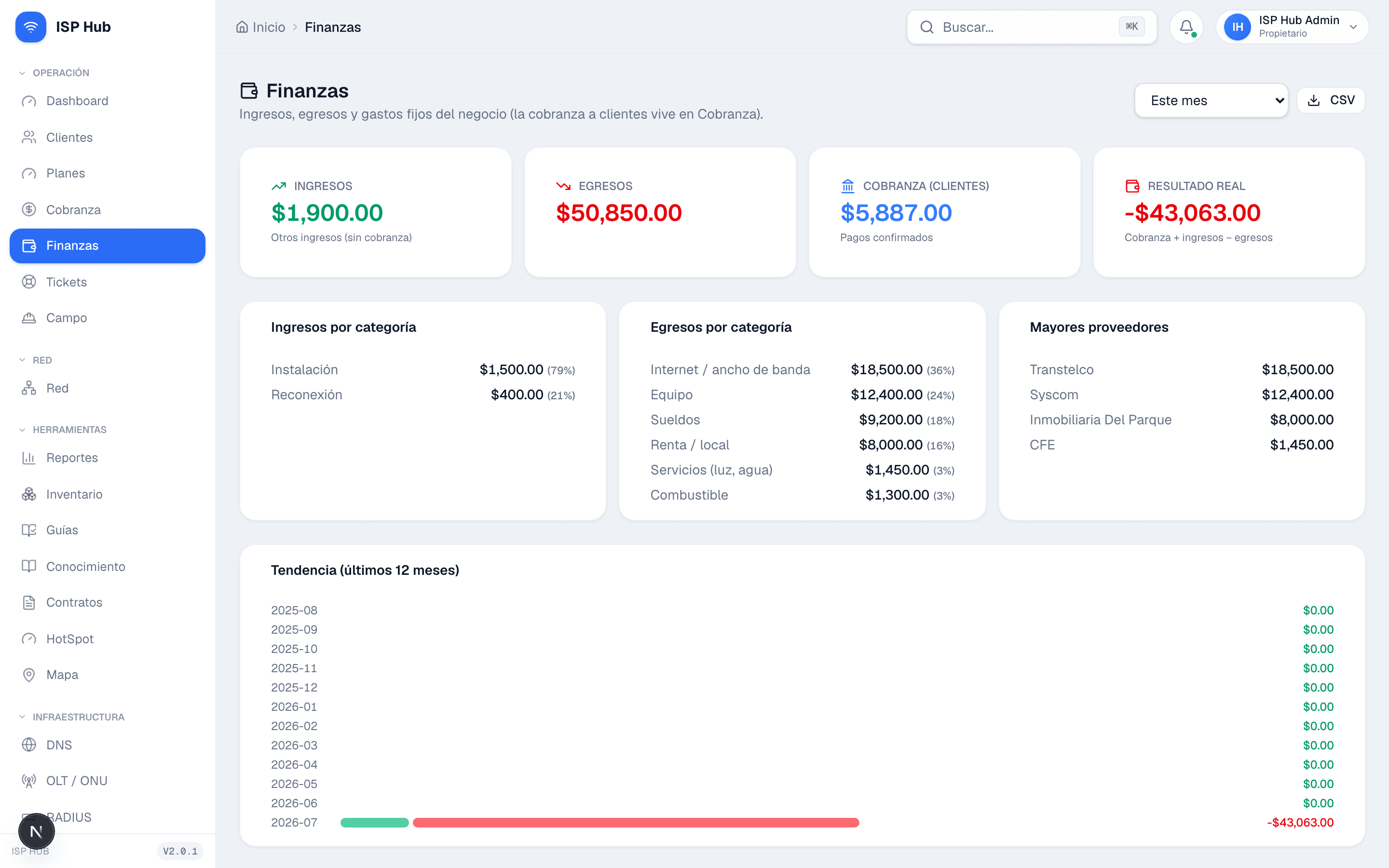Open the Este mes period dropdown

point(1211,100)
